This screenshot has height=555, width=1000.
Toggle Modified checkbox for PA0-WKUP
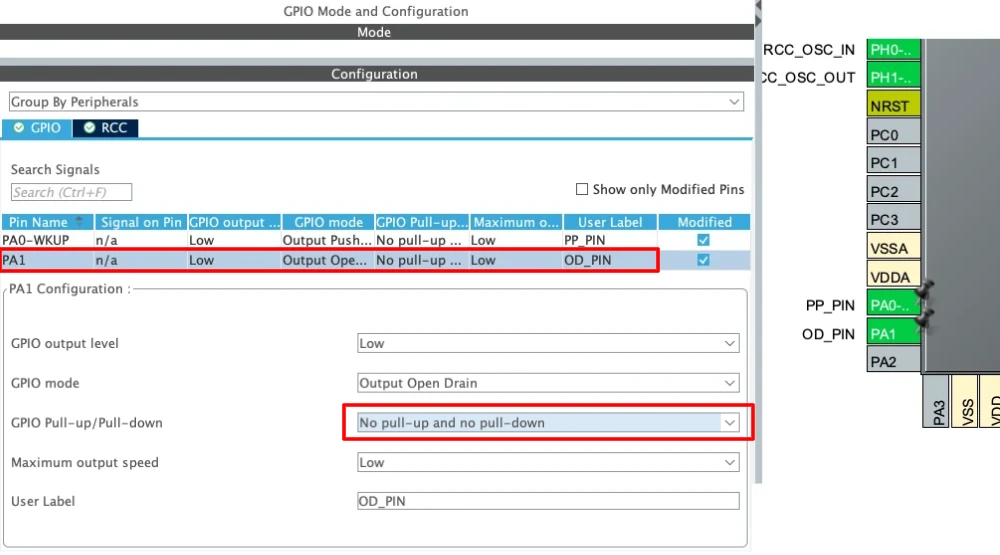click(x=703, y=240)
